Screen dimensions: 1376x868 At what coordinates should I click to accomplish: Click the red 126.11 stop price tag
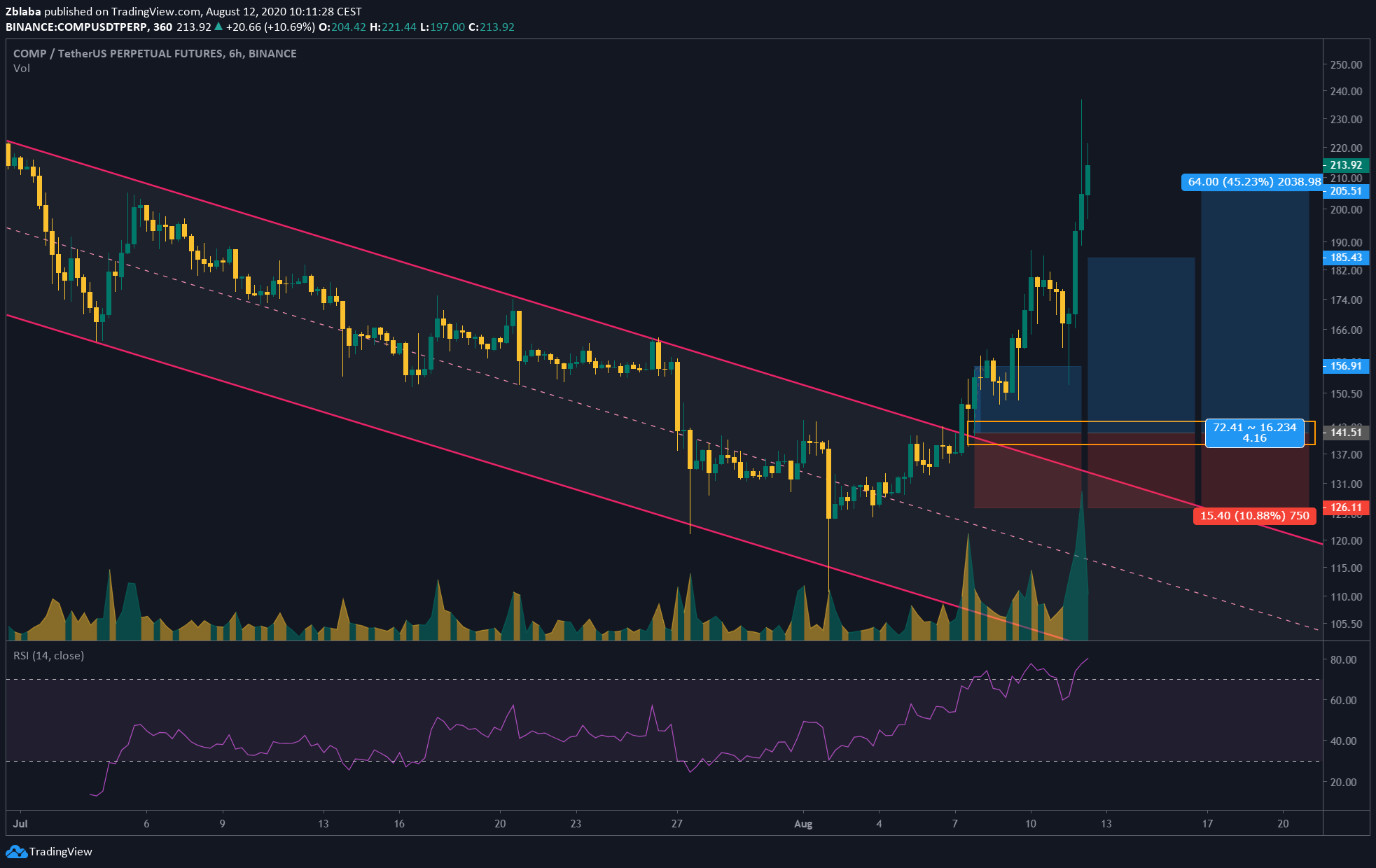tap(1345, 507)
